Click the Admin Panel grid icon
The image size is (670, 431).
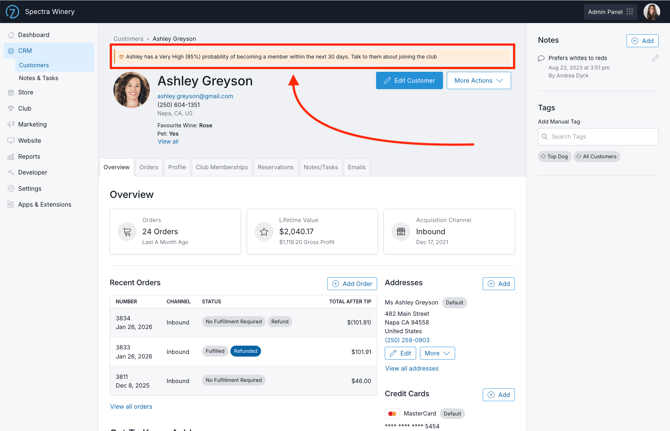(x=629, y=12)
